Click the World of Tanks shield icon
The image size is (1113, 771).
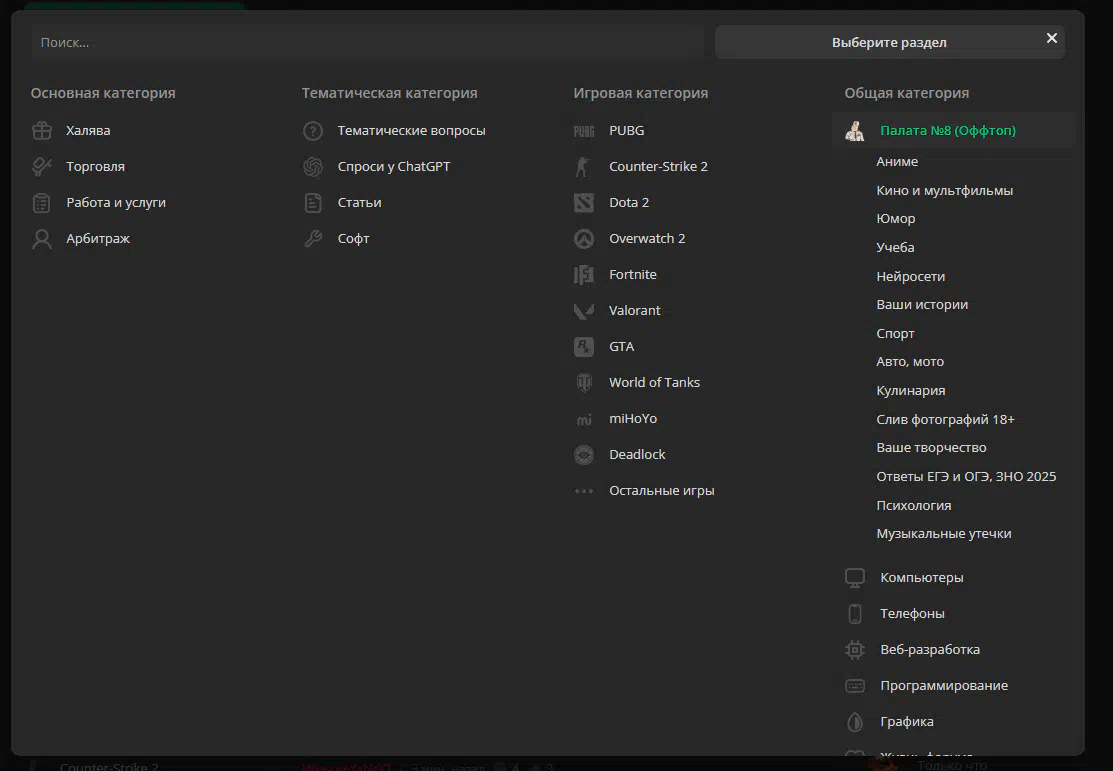pos(584,383)
